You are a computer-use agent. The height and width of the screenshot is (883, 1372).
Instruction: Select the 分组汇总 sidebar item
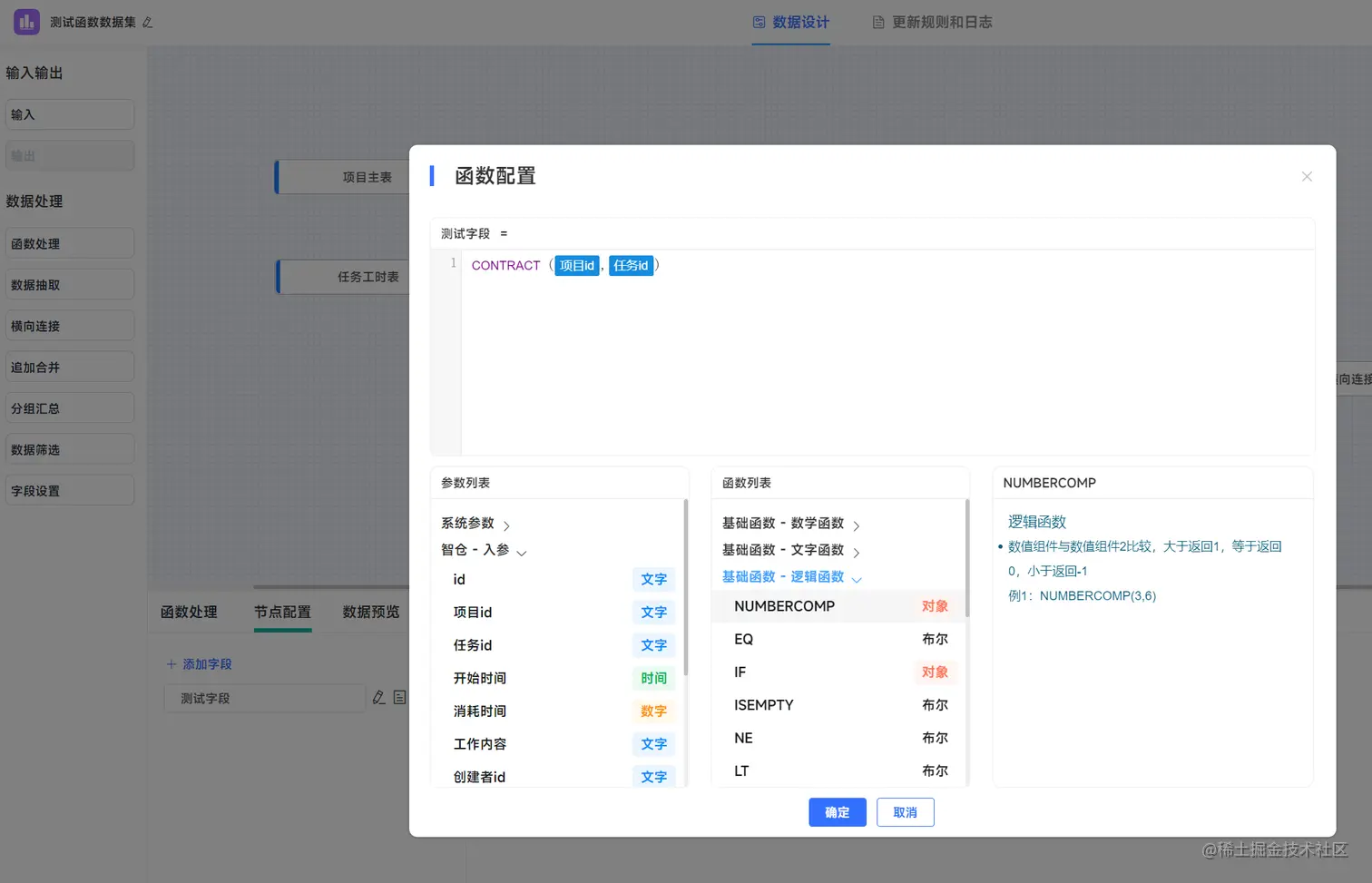coord(70,408)
